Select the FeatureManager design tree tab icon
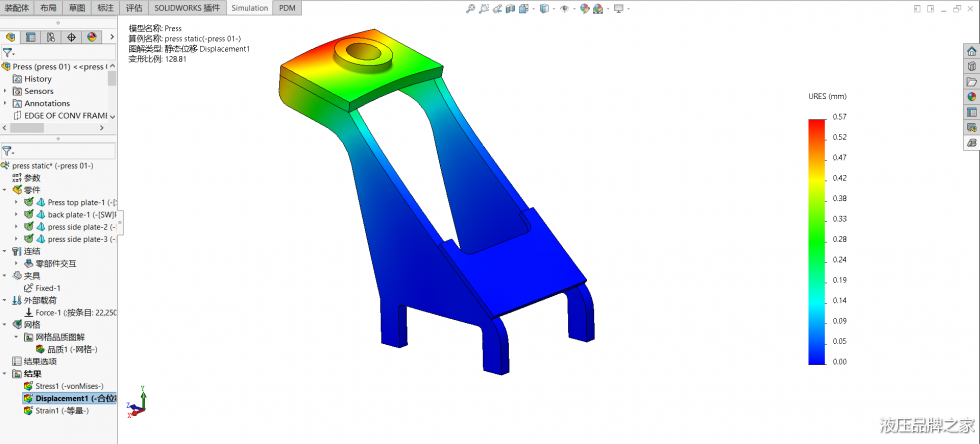The width and height of the screenshot is (980, 444). (x=11, y=37)
